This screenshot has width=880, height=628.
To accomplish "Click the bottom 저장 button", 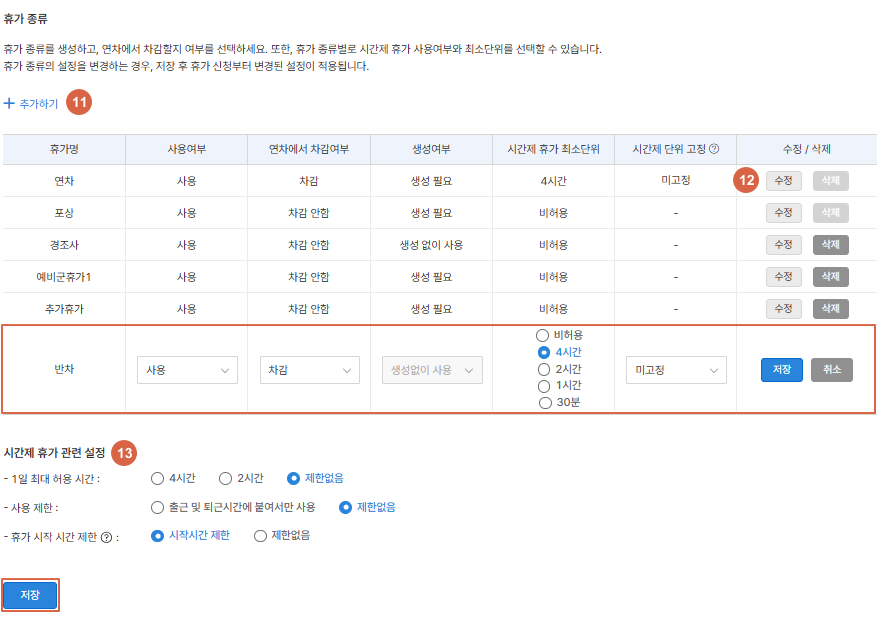I will [30, 596].
